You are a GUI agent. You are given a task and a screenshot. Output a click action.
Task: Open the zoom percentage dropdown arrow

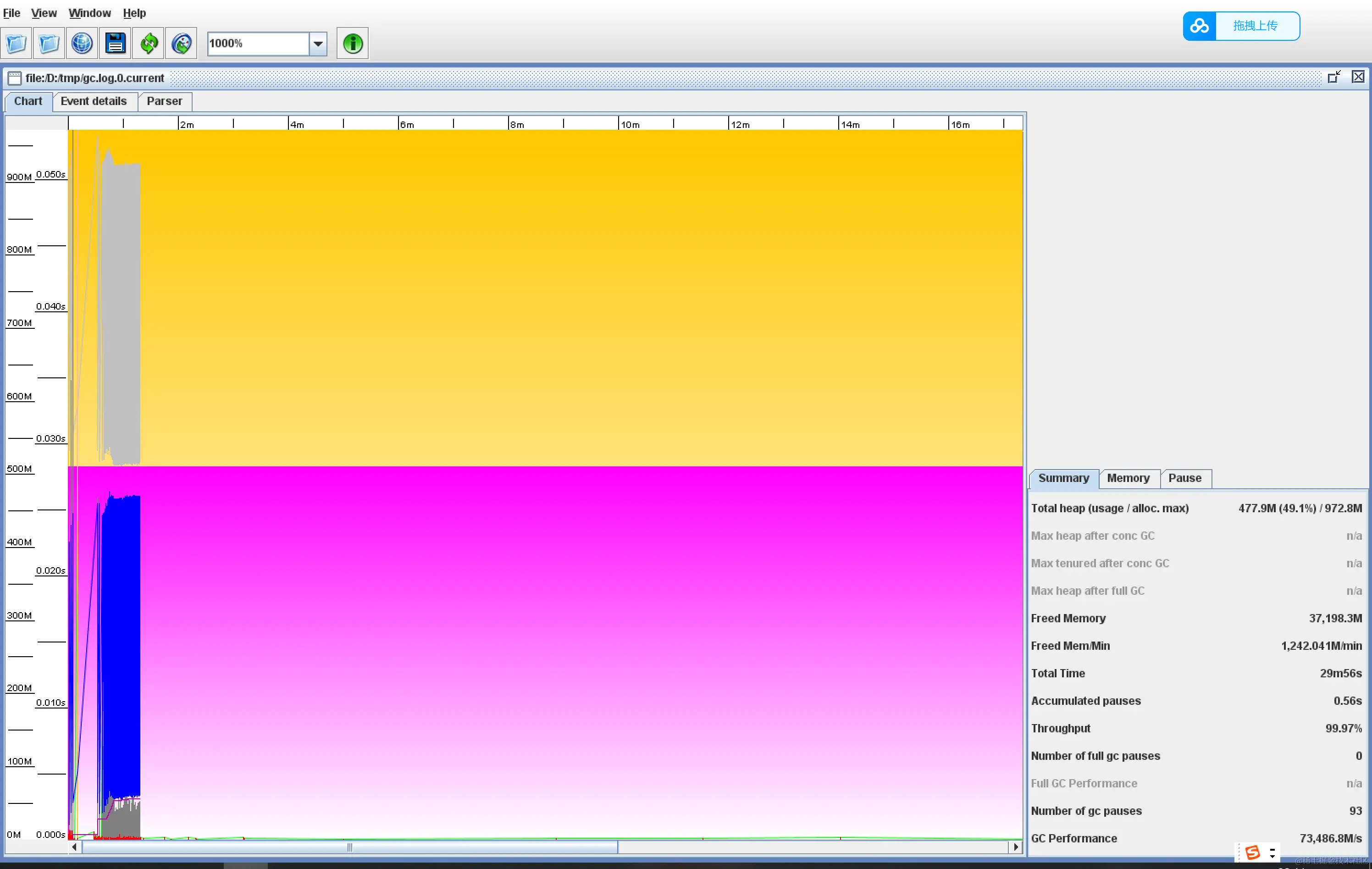pos(318,43)
